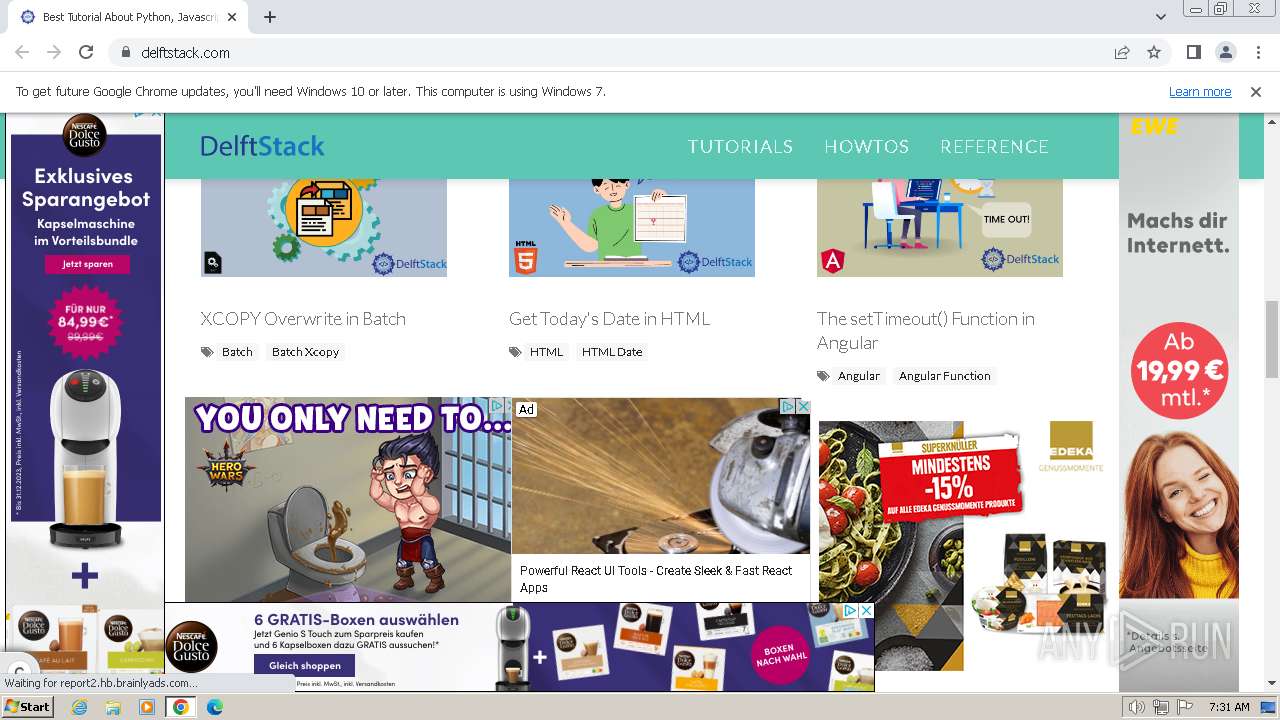Viewport: 1280px width, 720px height.
Task: Open the HOWTOS menu
Action: click(x=866, y=146)
